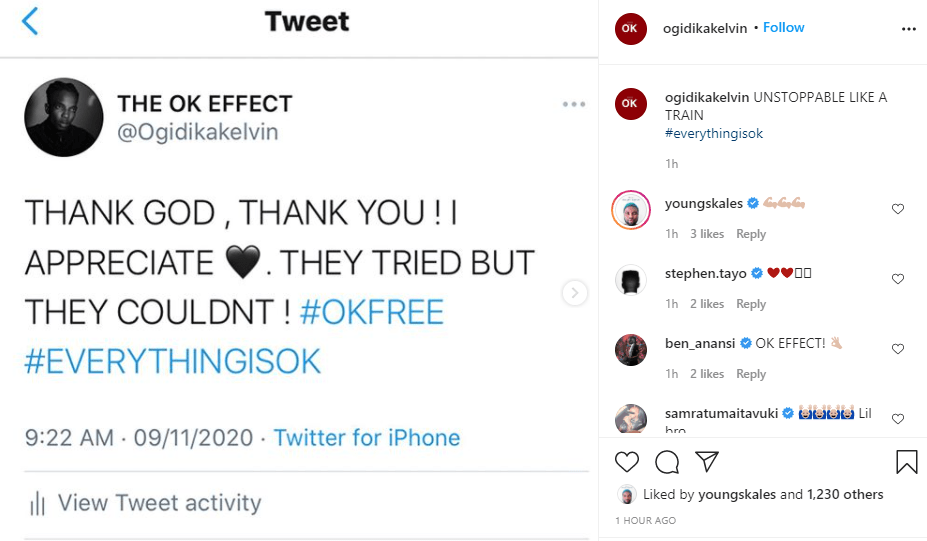The image size is (927, 541).
Task: Open #everythingisok hashtag link in caption
Action: coord(714,134)
